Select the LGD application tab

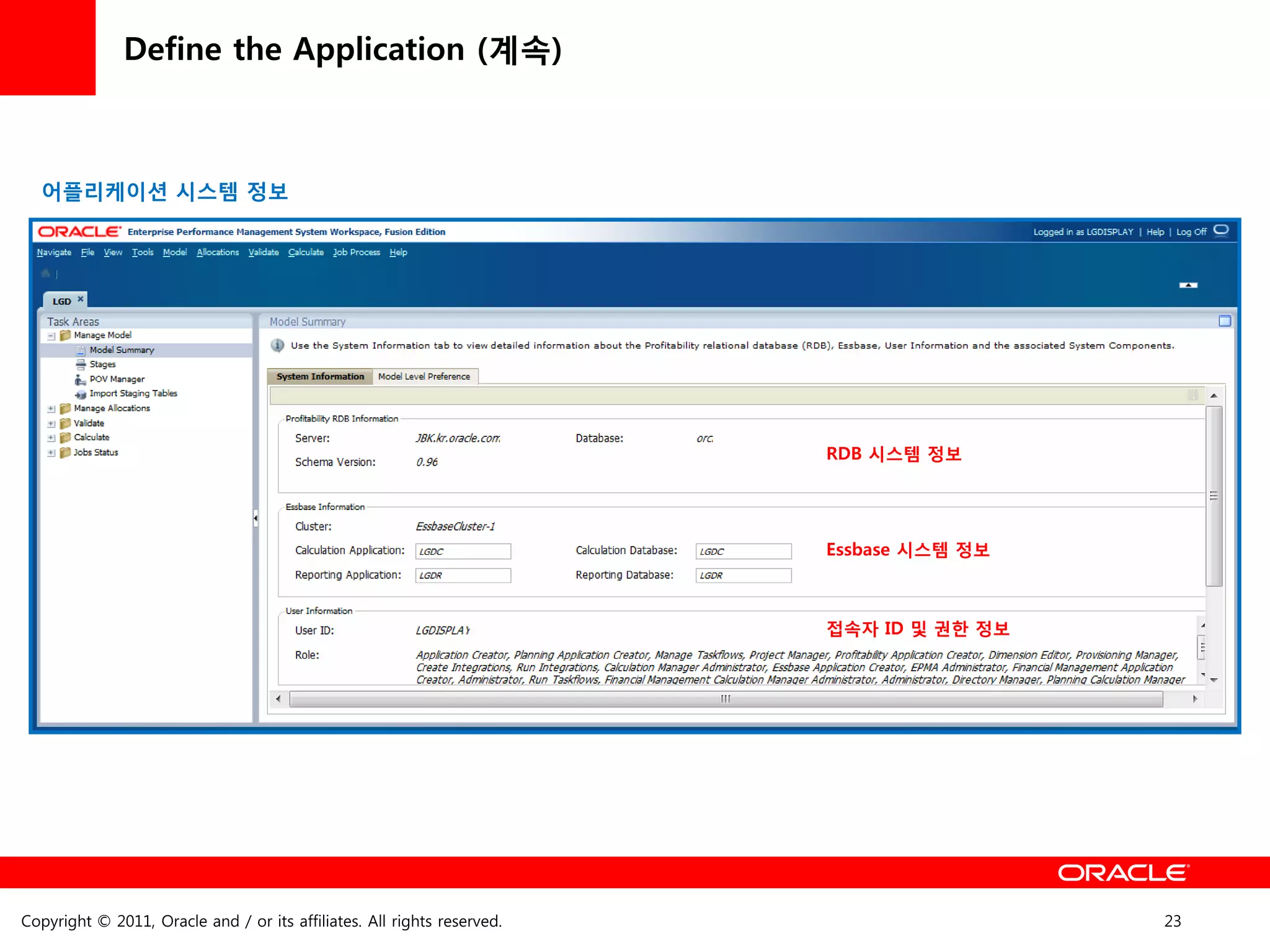[x=61, y=301]
